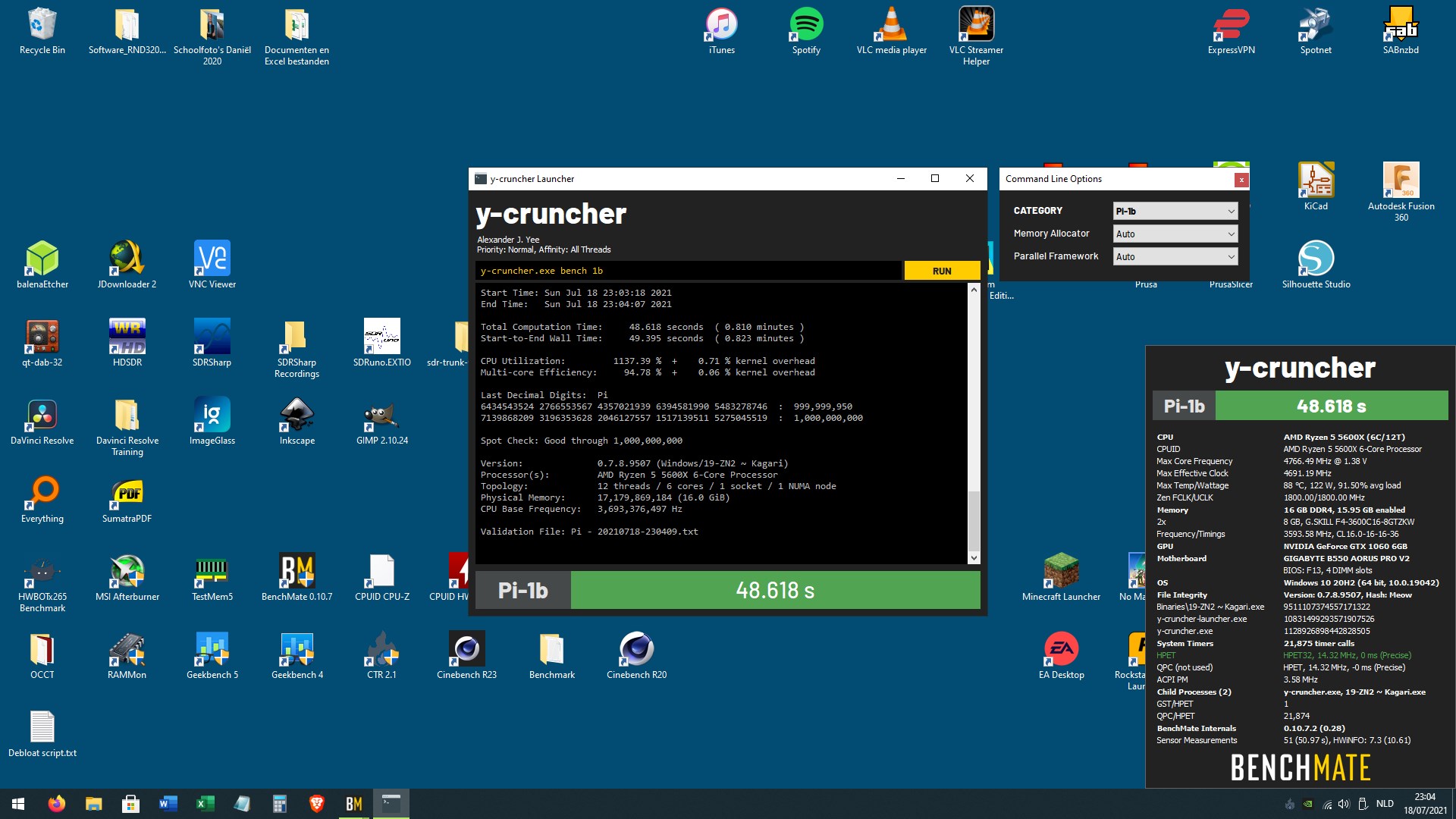Image resolution: width=1456 pixels, height=819 pixels.
Task: Open Everything search shortcut
Action: point(42,500)
